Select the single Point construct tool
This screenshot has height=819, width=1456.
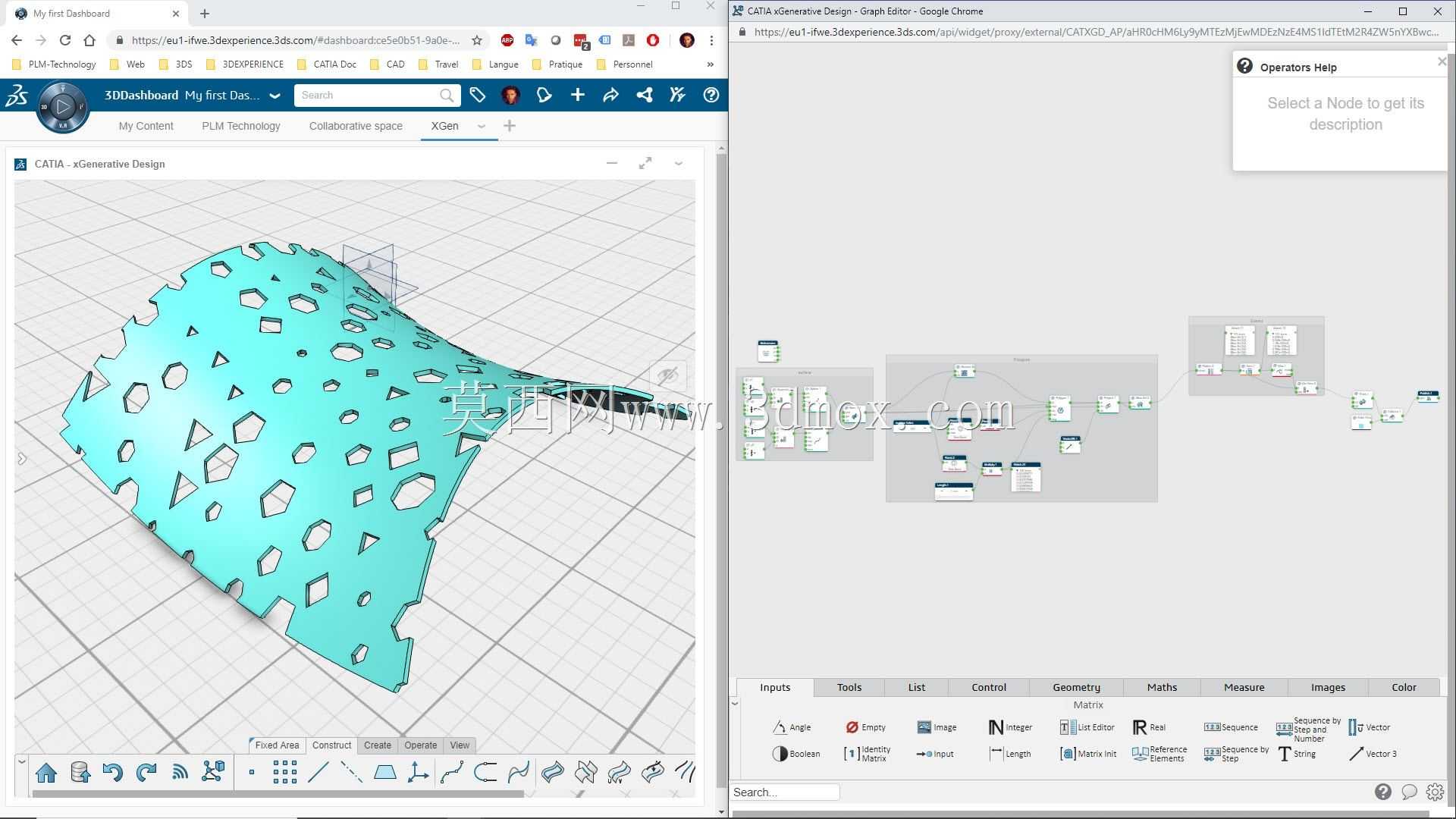click(252, 773)
